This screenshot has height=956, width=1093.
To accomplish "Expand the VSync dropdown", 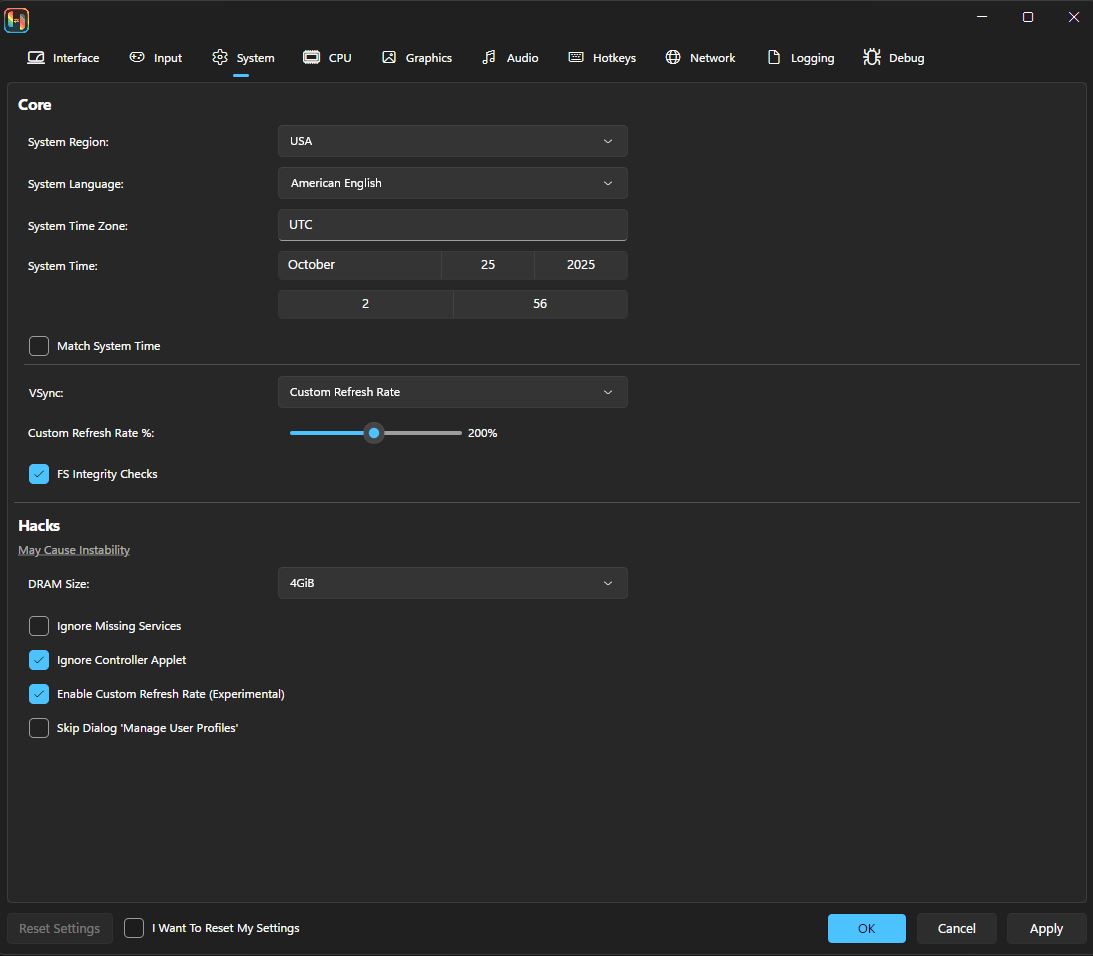I will (452, 392).
